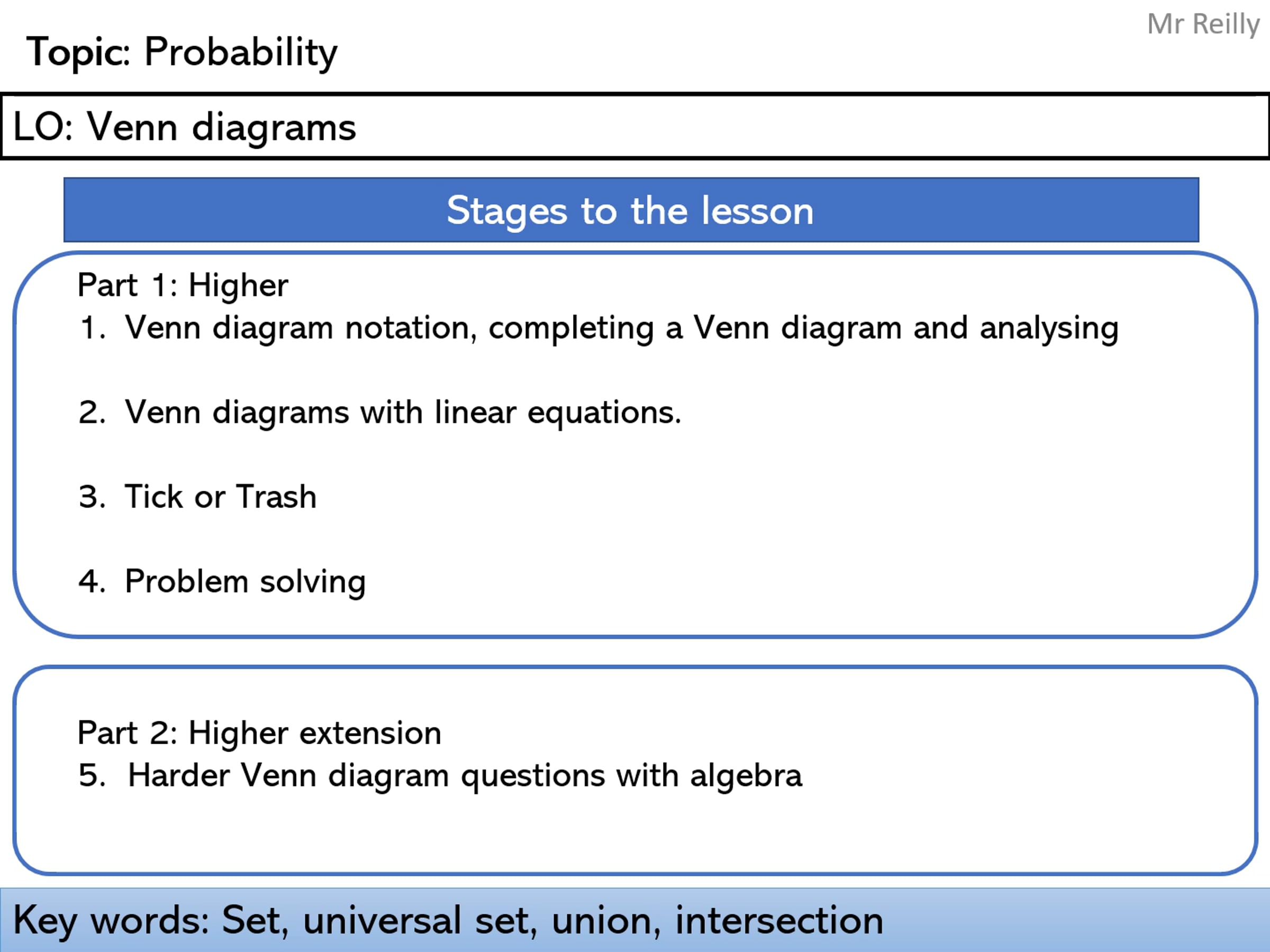This screenshot has width=1270, height=952.
Task: Click 'Harder Venn diagram questions with algebra'
Action: 465,776
